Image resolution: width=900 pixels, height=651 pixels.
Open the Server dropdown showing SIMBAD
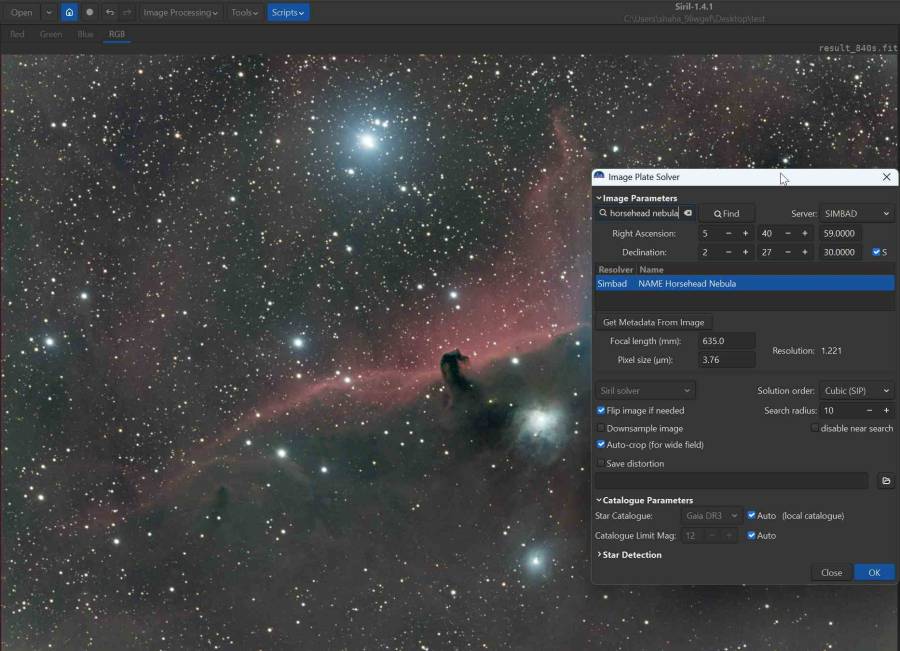(x=858, y=213)
